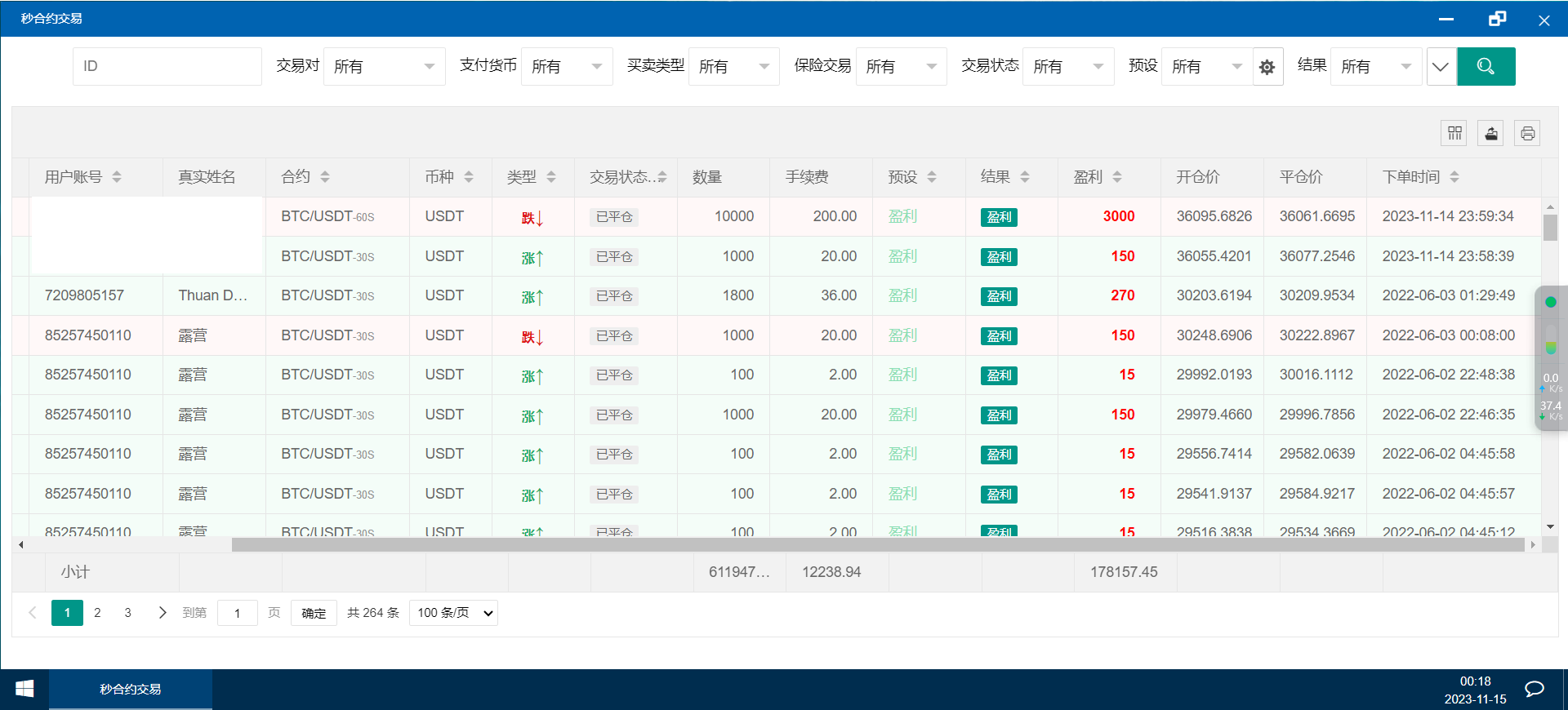Sort by 合约 column

coord(325,177)
